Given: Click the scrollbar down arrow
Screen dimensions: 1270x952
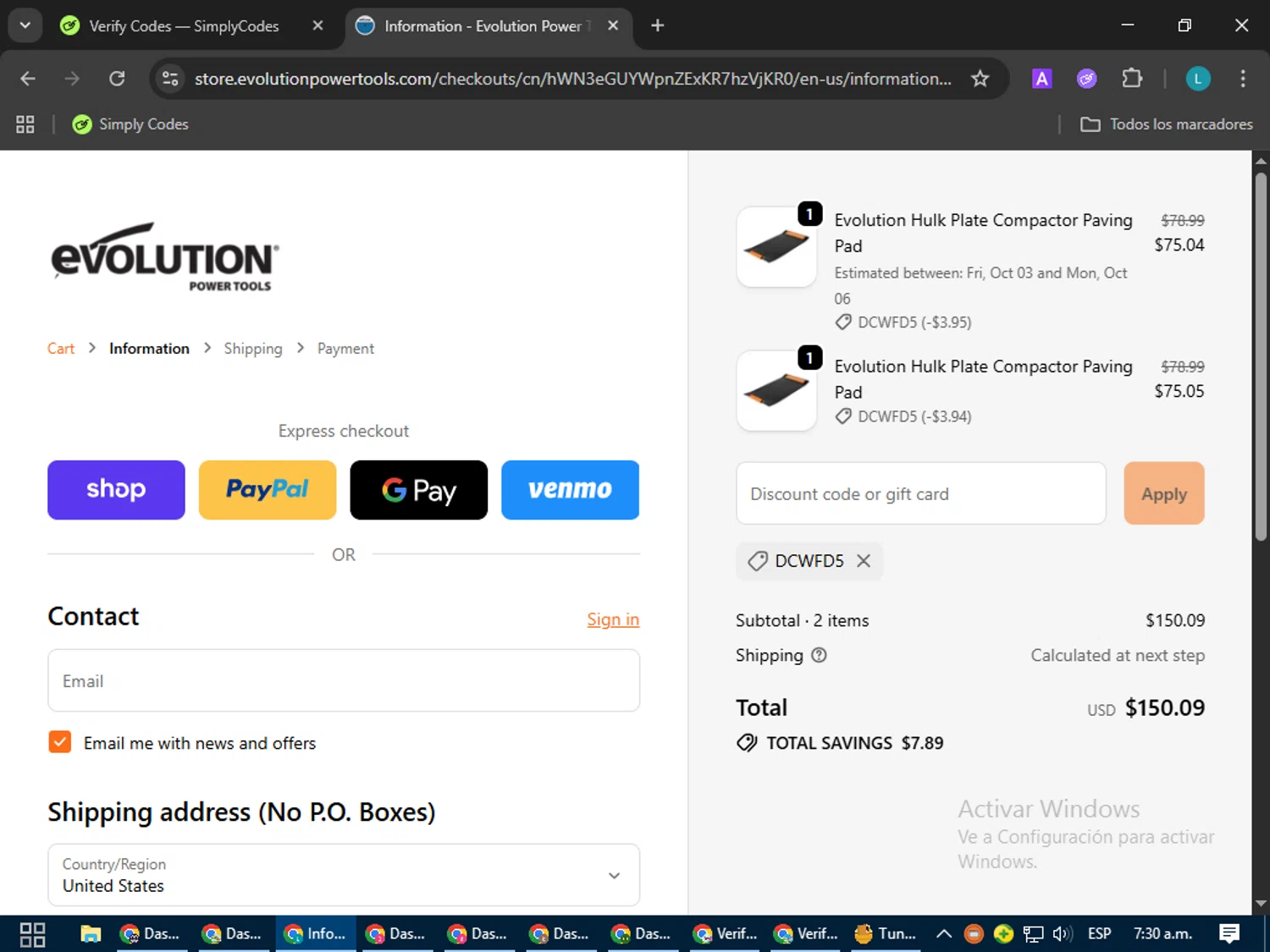Looking at the screenshot, I should [1261, 904].
